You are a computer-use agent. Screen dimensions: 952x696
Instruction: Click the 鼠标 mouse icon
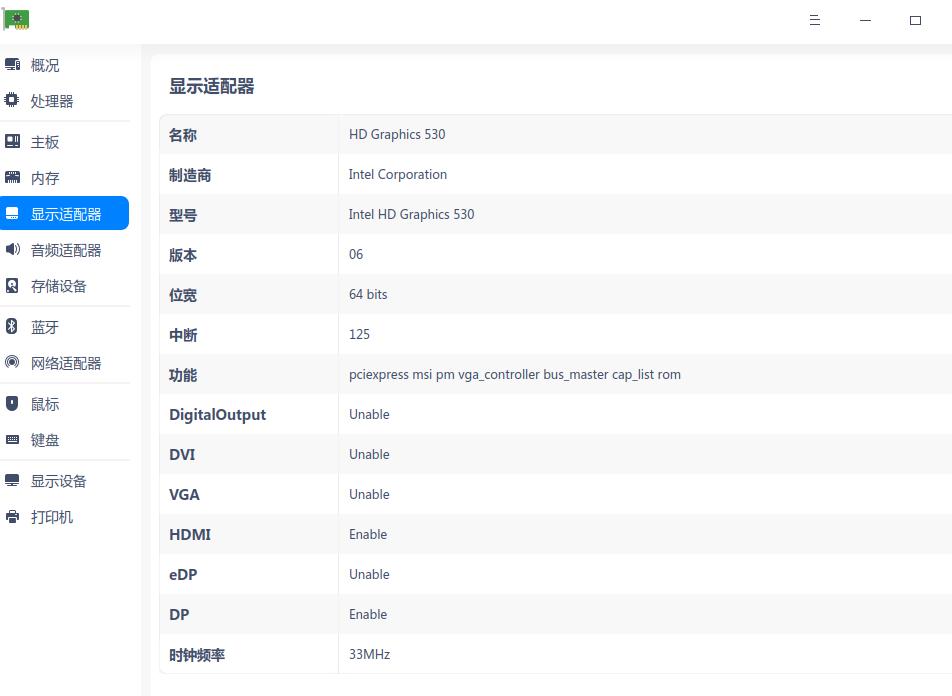pos(13,403)
